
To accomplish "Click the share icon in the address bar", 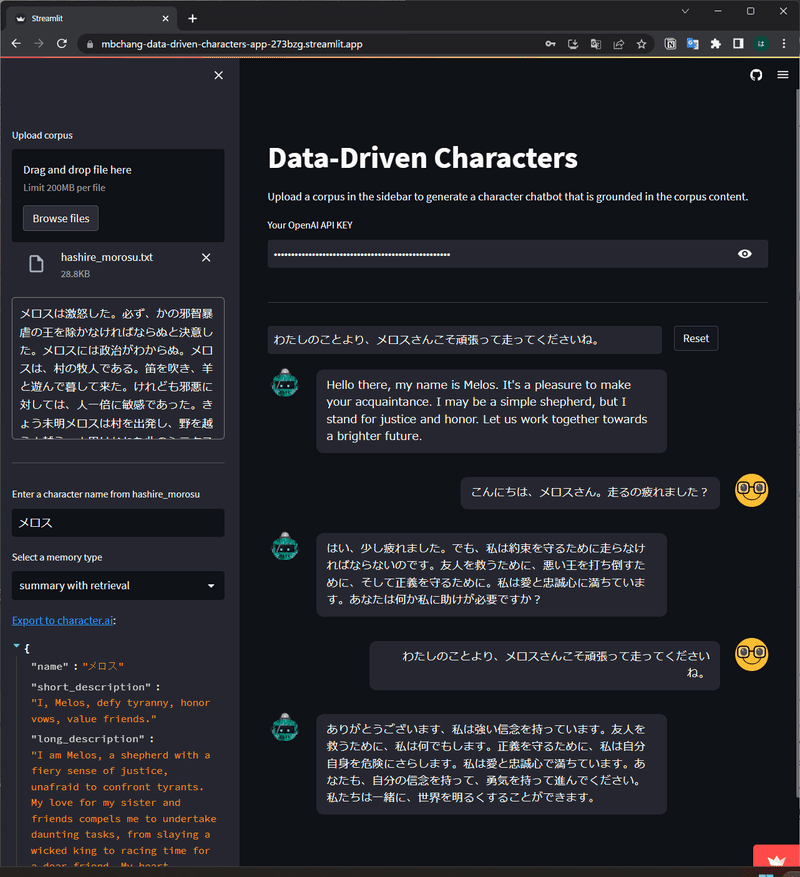I will click(618, 44).
